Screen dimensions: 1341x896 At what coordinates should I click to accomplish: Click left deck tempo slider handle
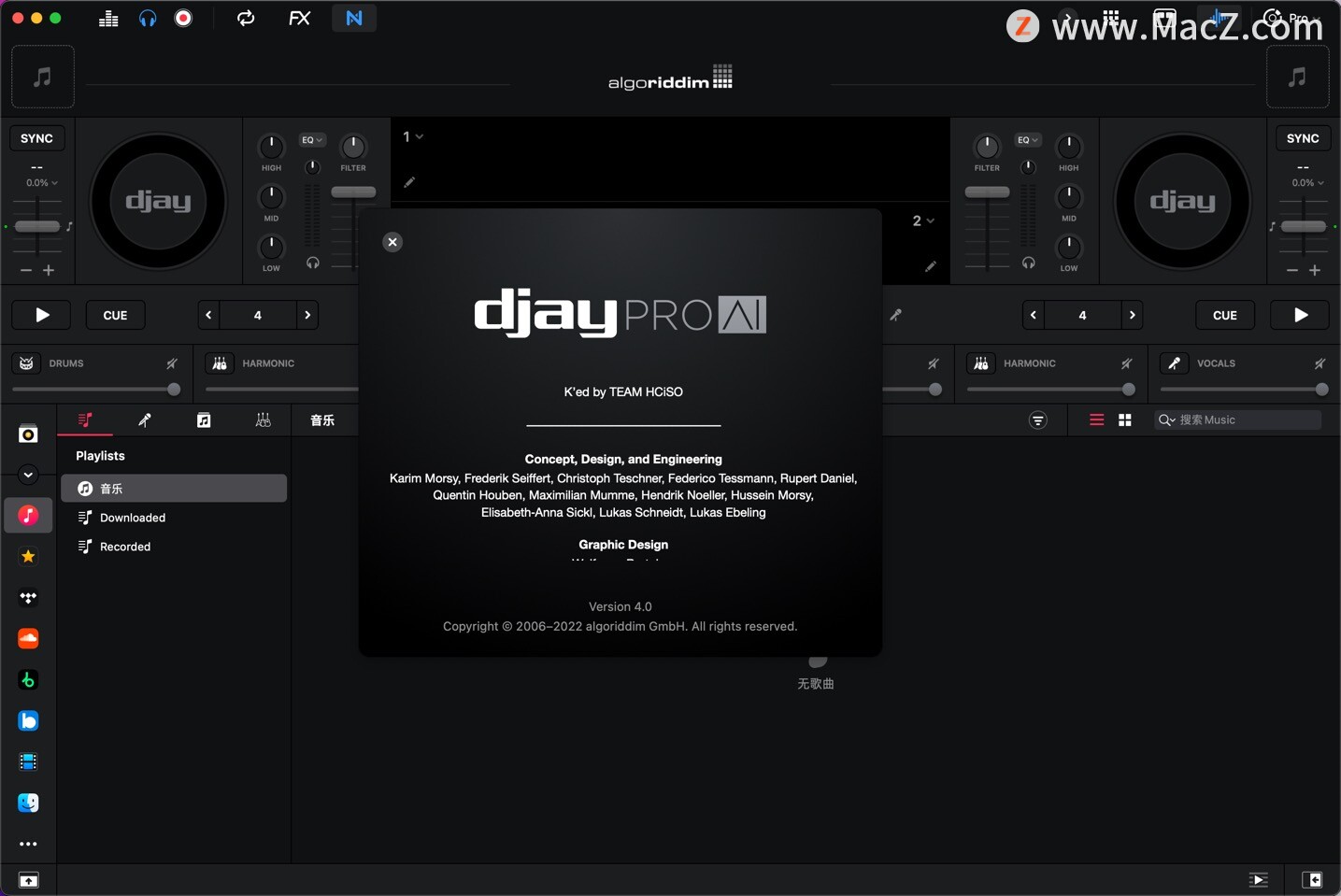[37, 226]
